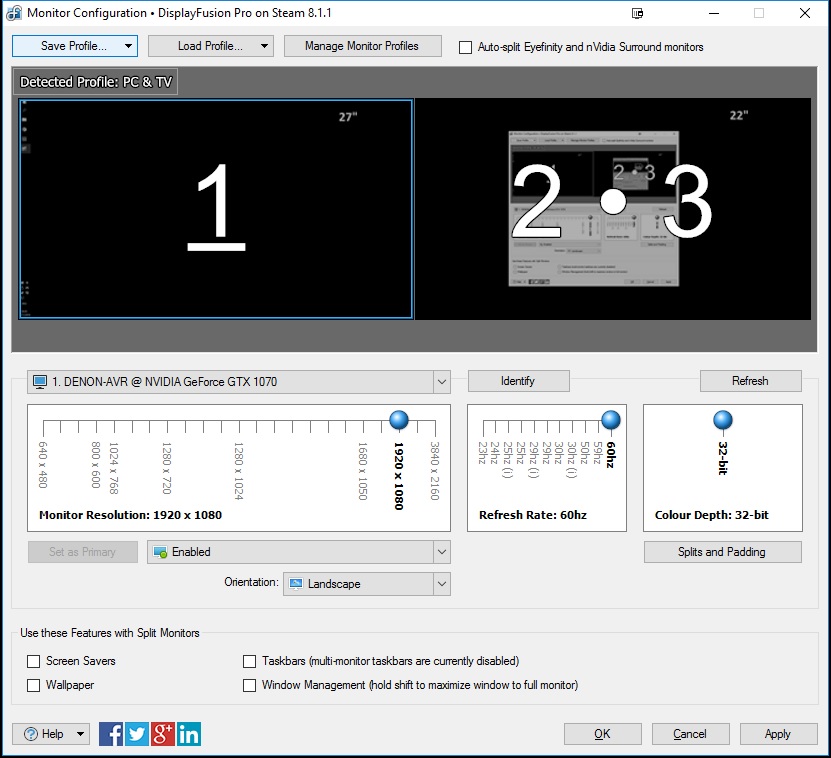This screenshot has height=758, width=831.
Task: Open the Enabled monitor state dropdown
Action: click(441, 552)
